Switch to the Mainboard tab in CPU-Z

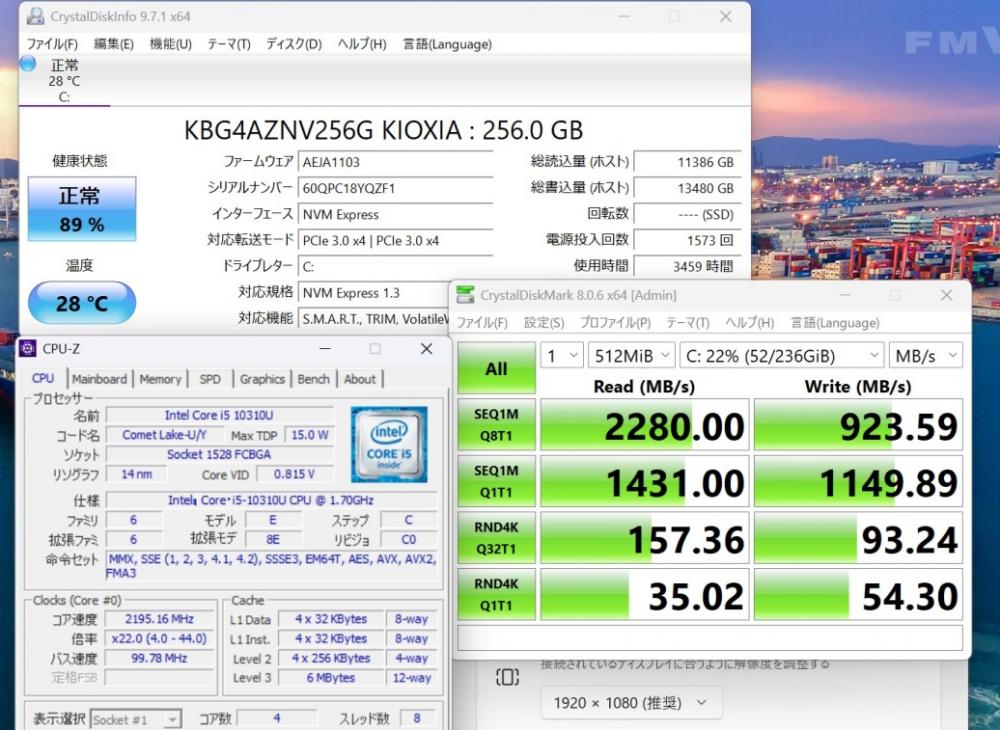pos(99,379)
